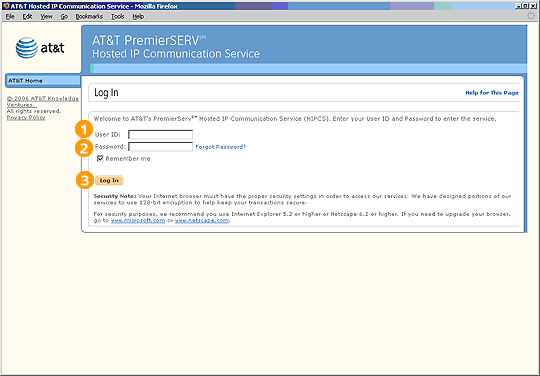This screenshot has height=376, width=540.
Task: Focus the Password input field
Action: pos(160,147)
